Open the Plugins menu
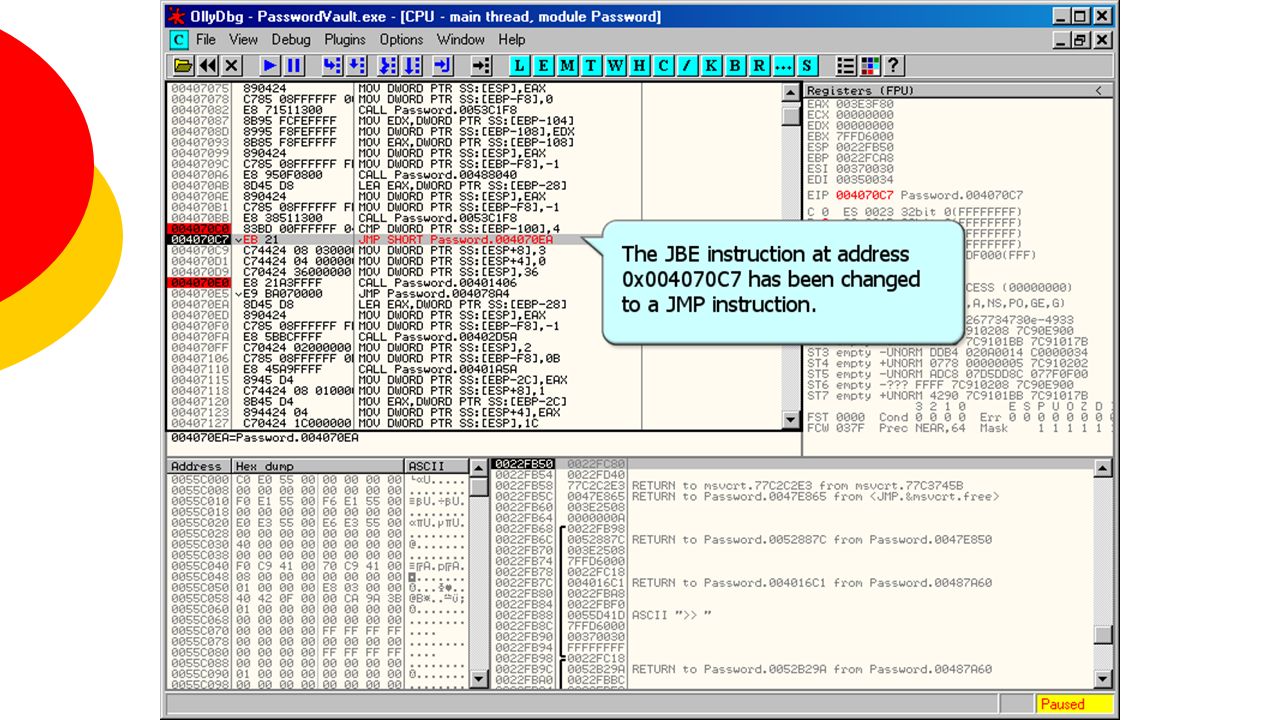The image size is (1280, 720). [345, 40]
